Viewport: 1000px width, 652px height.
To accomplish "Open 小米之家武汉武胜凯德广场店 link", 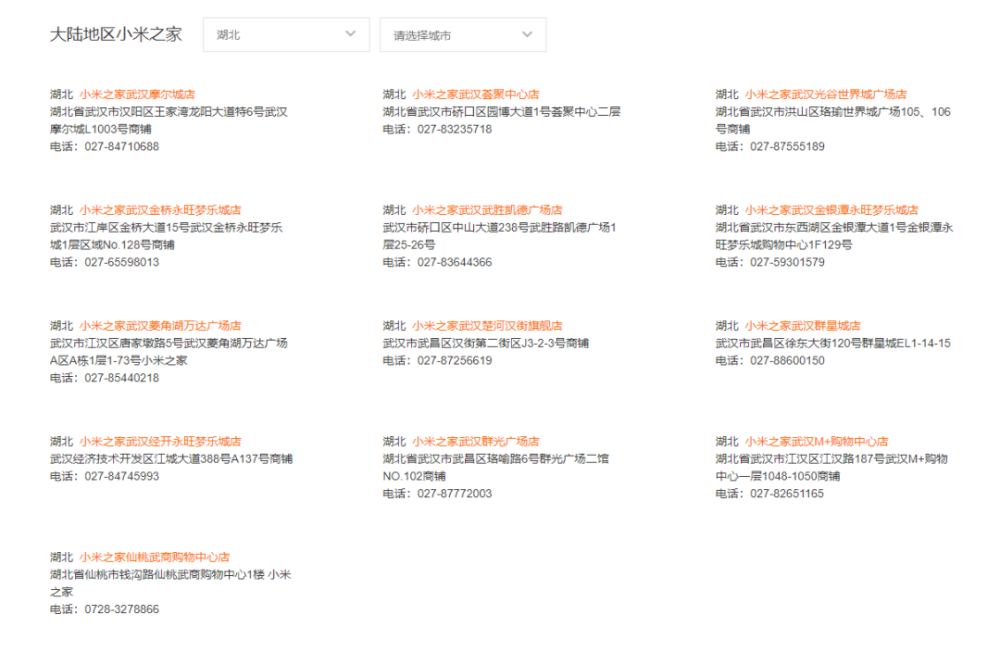I will pos(487,210).
